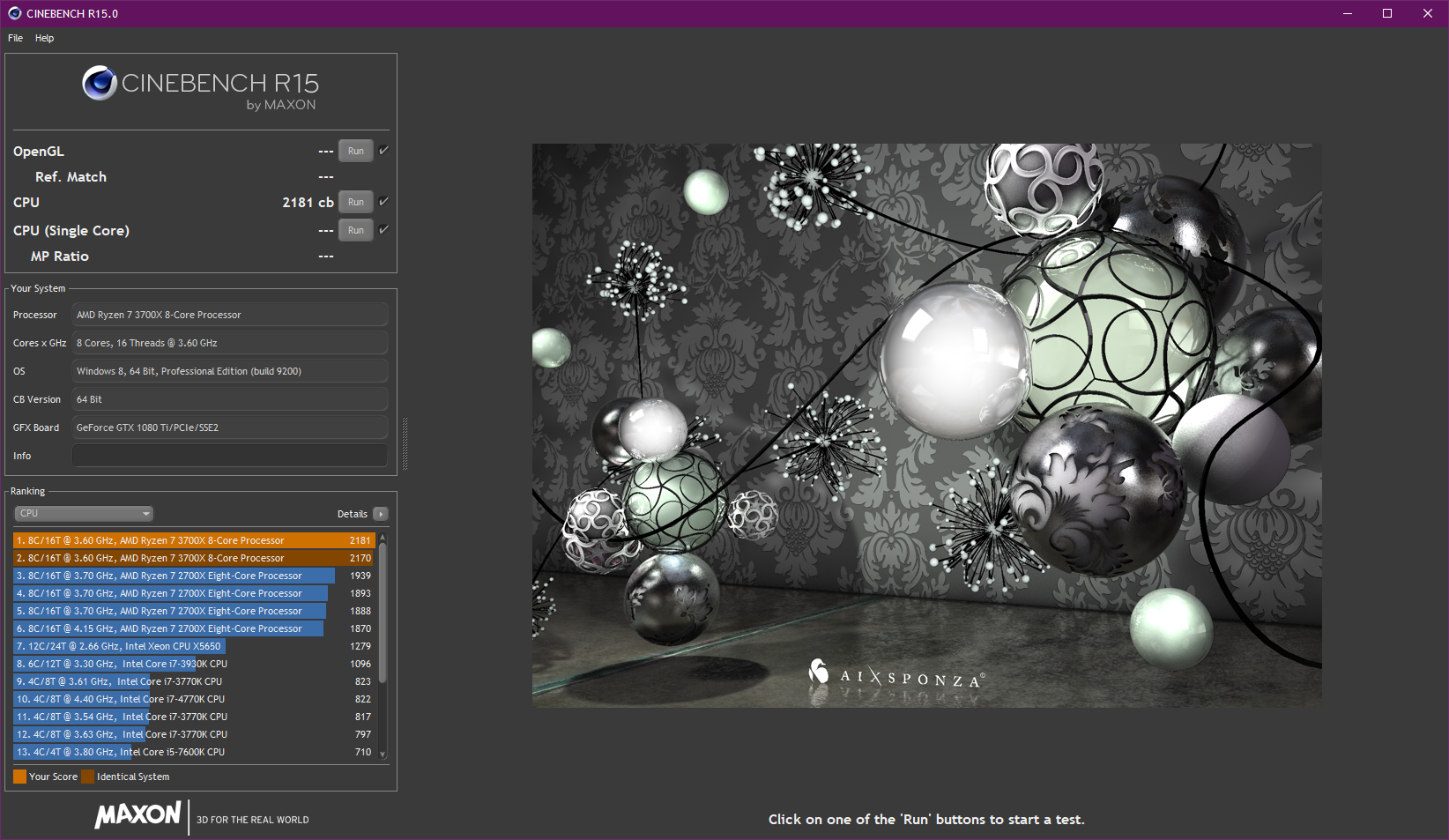Image resolution: width=1449 pixels, height=840 pixels.
Task: Select rank 8 Core i7-3930K row
Action: point(194,664)
